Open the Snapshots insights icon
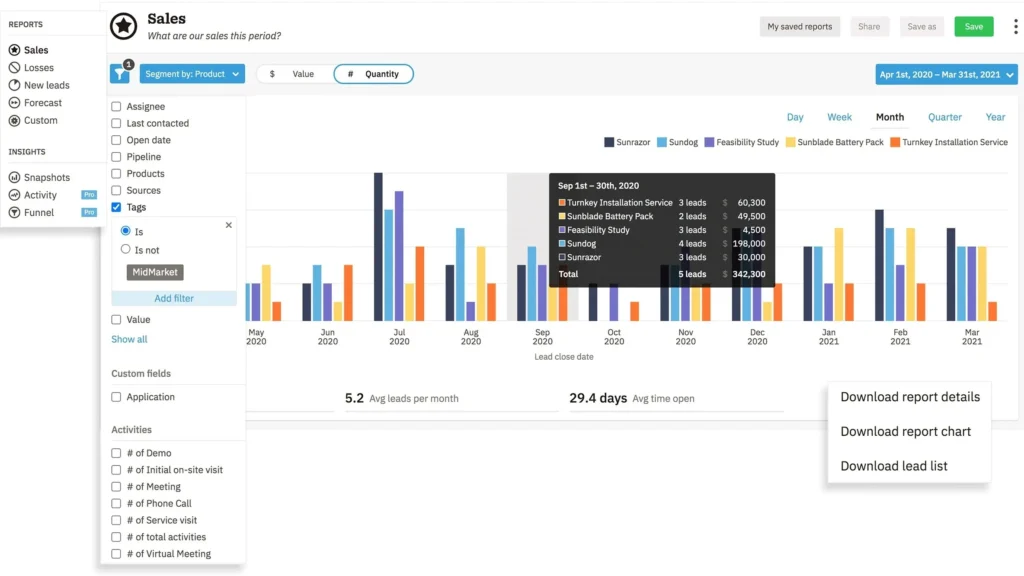 (16, 177)
